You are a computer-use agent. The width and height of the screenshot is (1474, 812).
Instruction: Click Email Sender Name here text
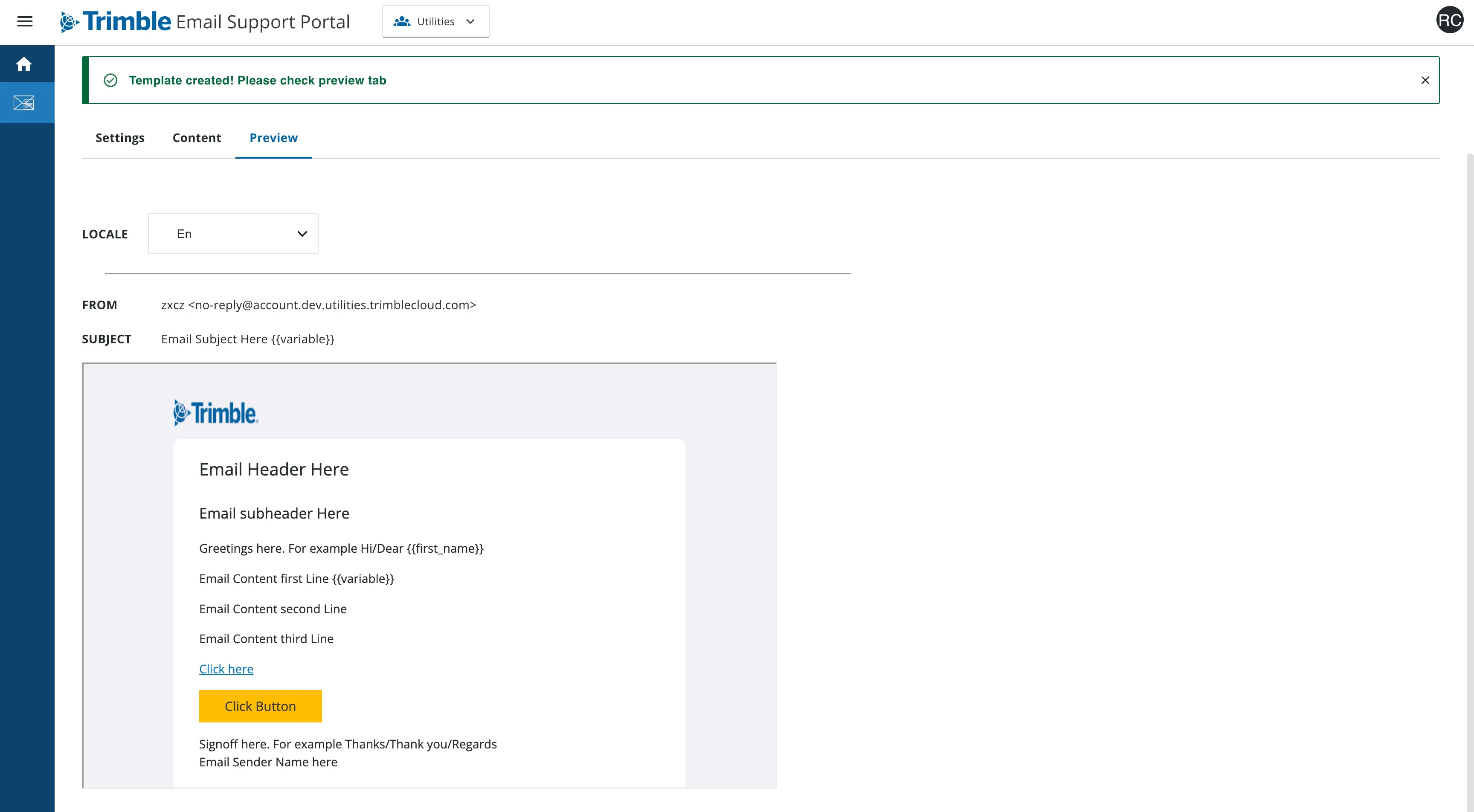point(268,762)
